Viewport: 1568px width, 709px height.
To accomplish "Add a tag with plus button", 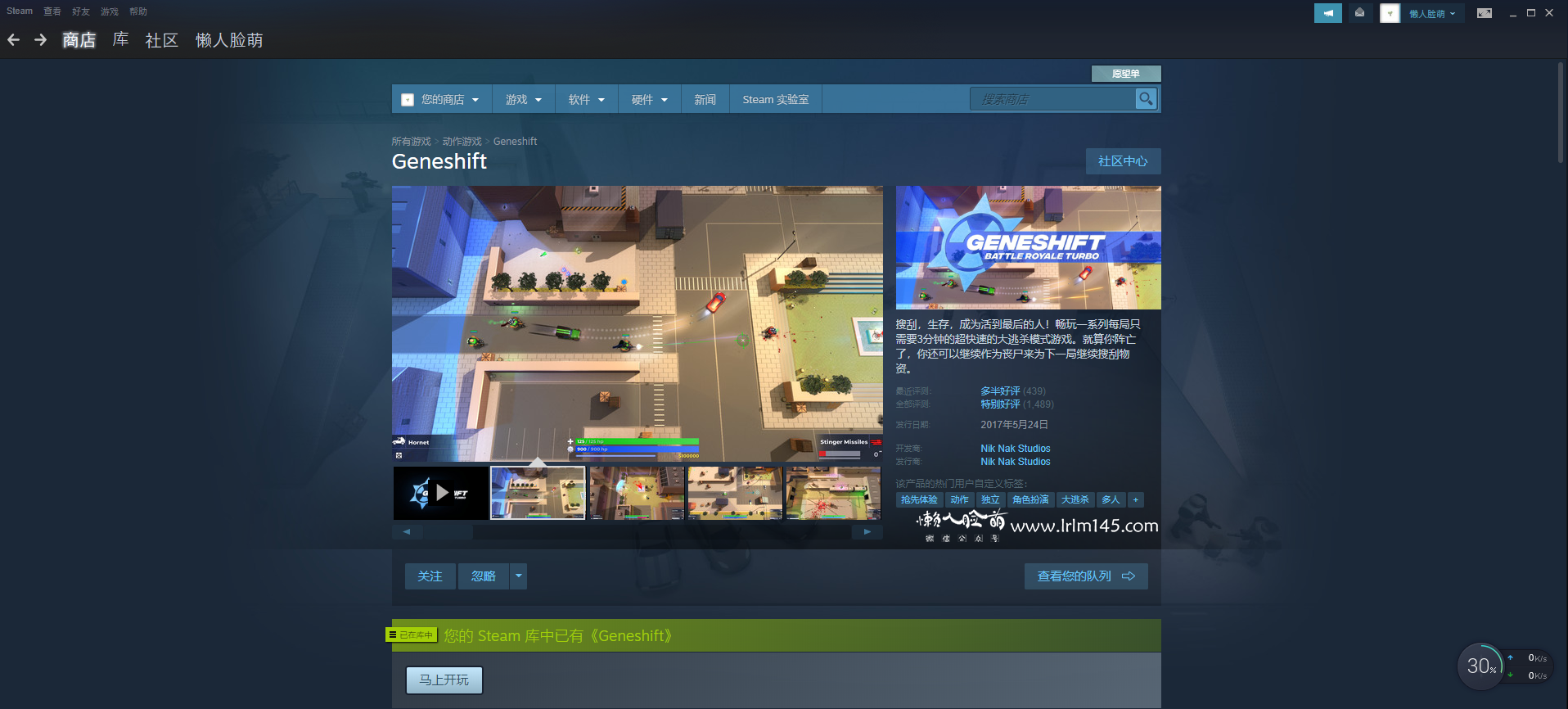I will coord(1135,499).
